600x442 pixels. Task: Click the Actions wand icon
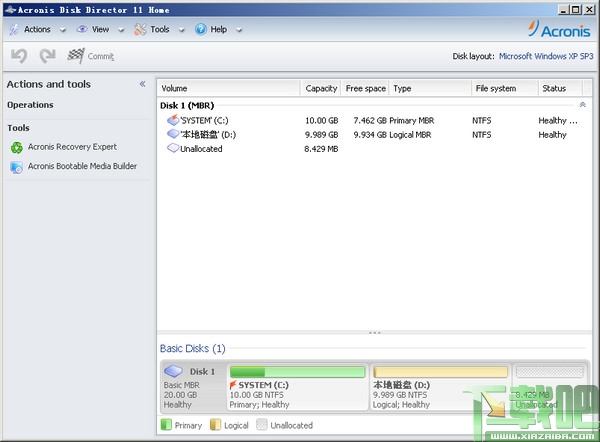pos(14,29)
